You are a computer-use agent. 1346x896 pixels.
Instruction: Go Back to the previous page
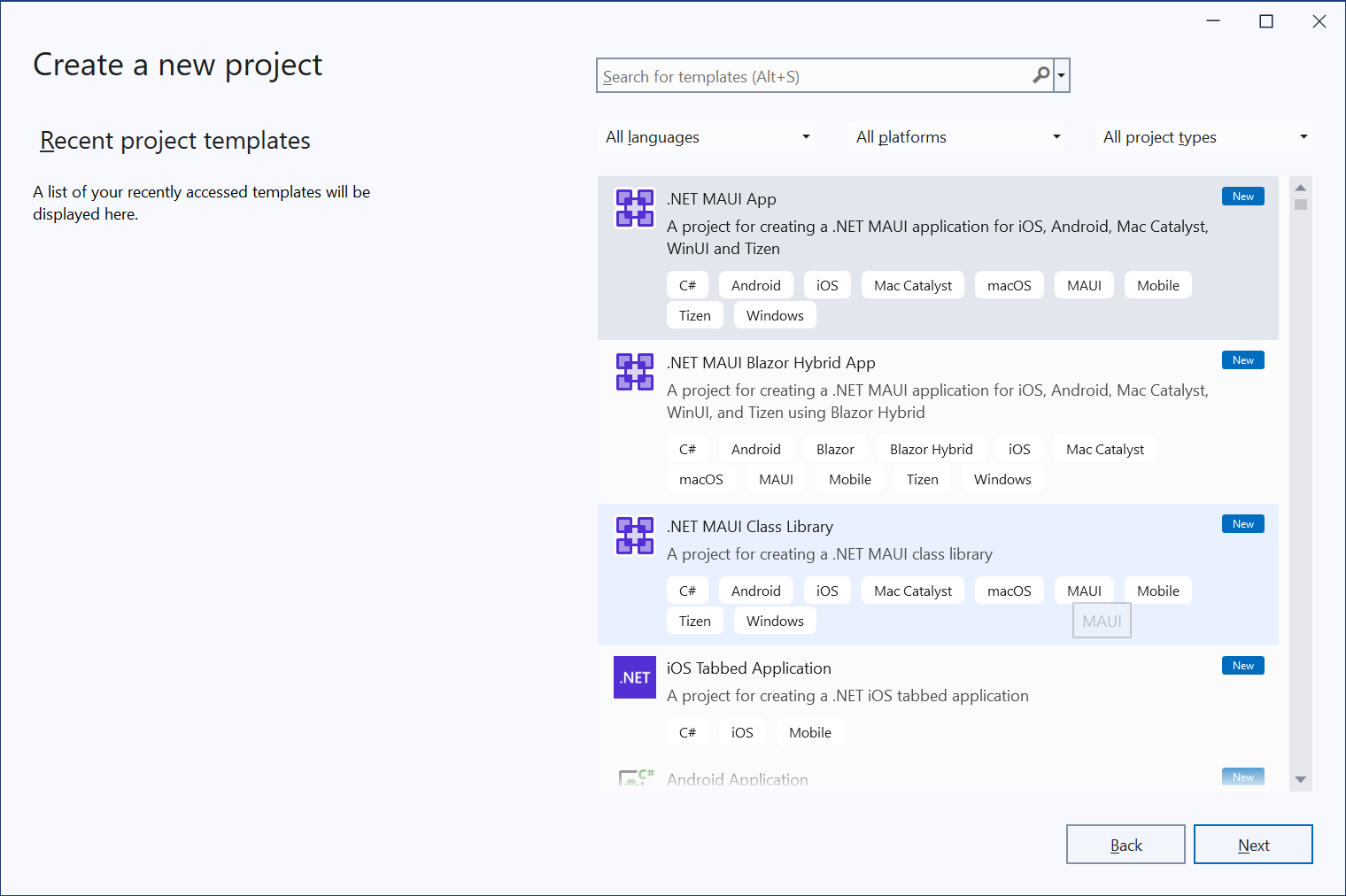1126,845
